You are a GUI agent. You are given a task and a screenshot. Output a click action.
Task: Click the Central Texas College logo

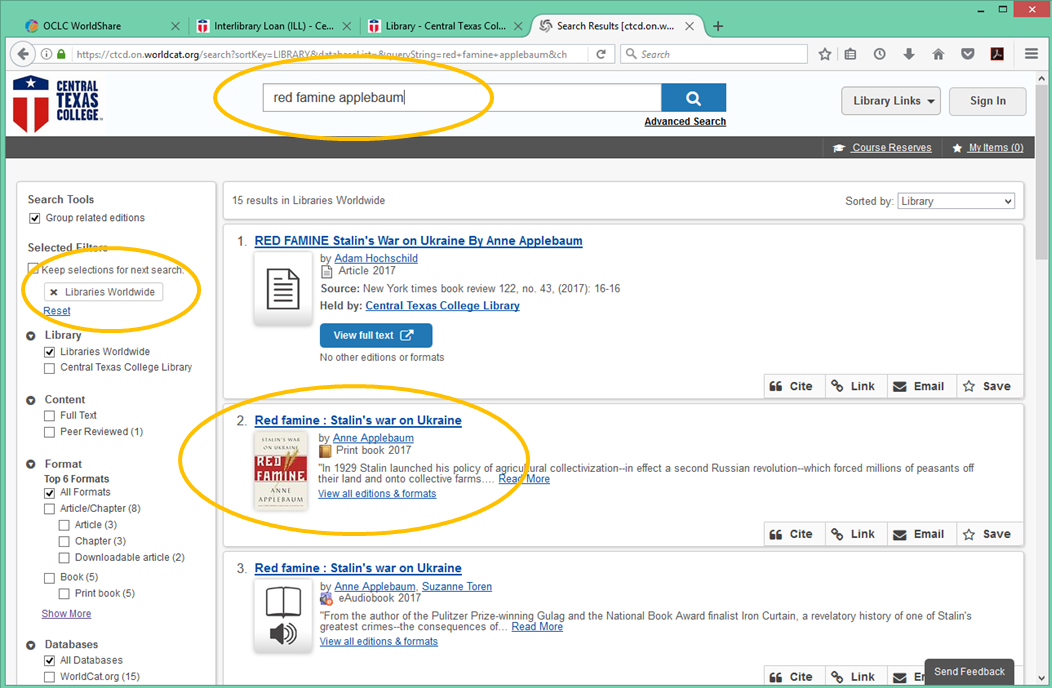tap(58, 103)
